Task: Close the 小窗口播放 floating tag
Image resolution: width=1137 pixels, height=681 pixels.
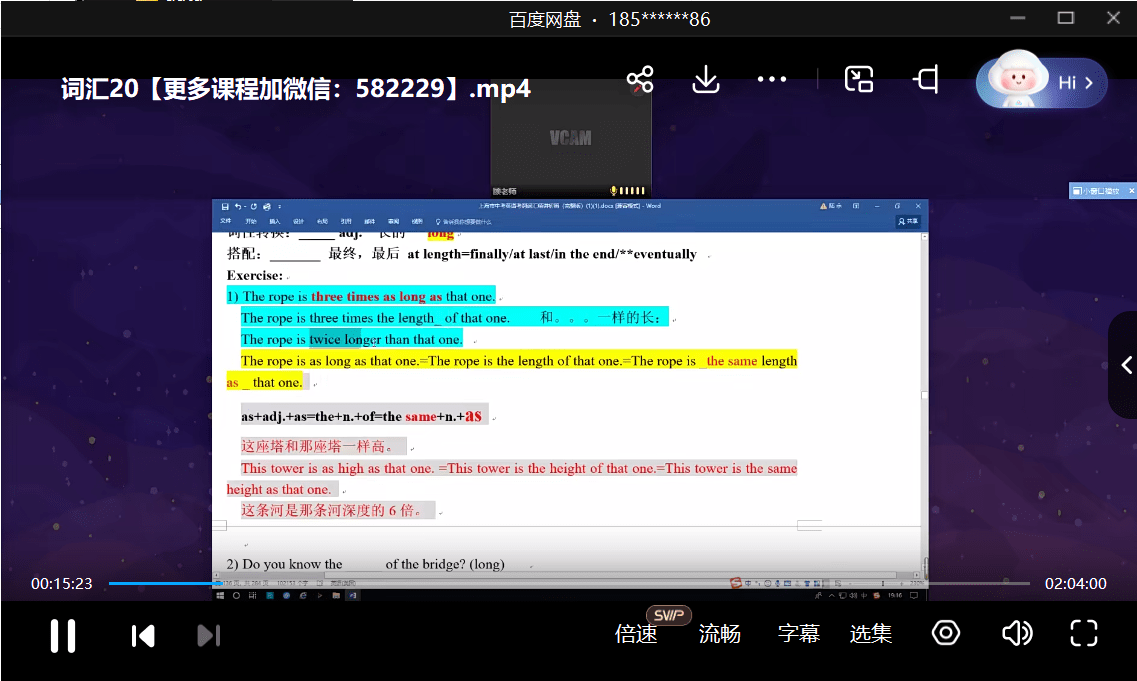Action: point(1131,191)
